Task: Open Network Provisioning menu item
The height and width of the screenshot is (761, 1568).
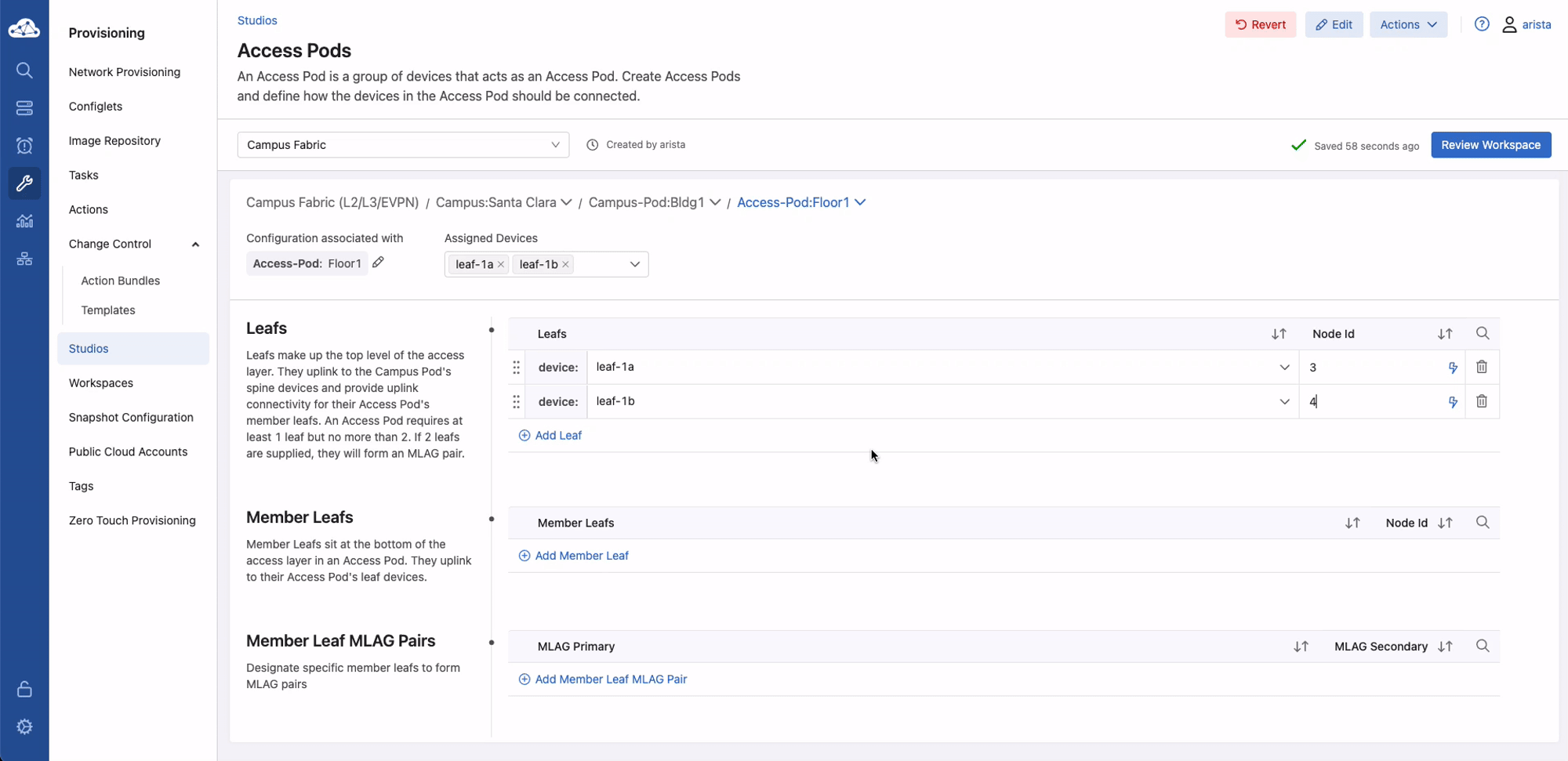Action: pyautogui.click(x=125, y=72)
